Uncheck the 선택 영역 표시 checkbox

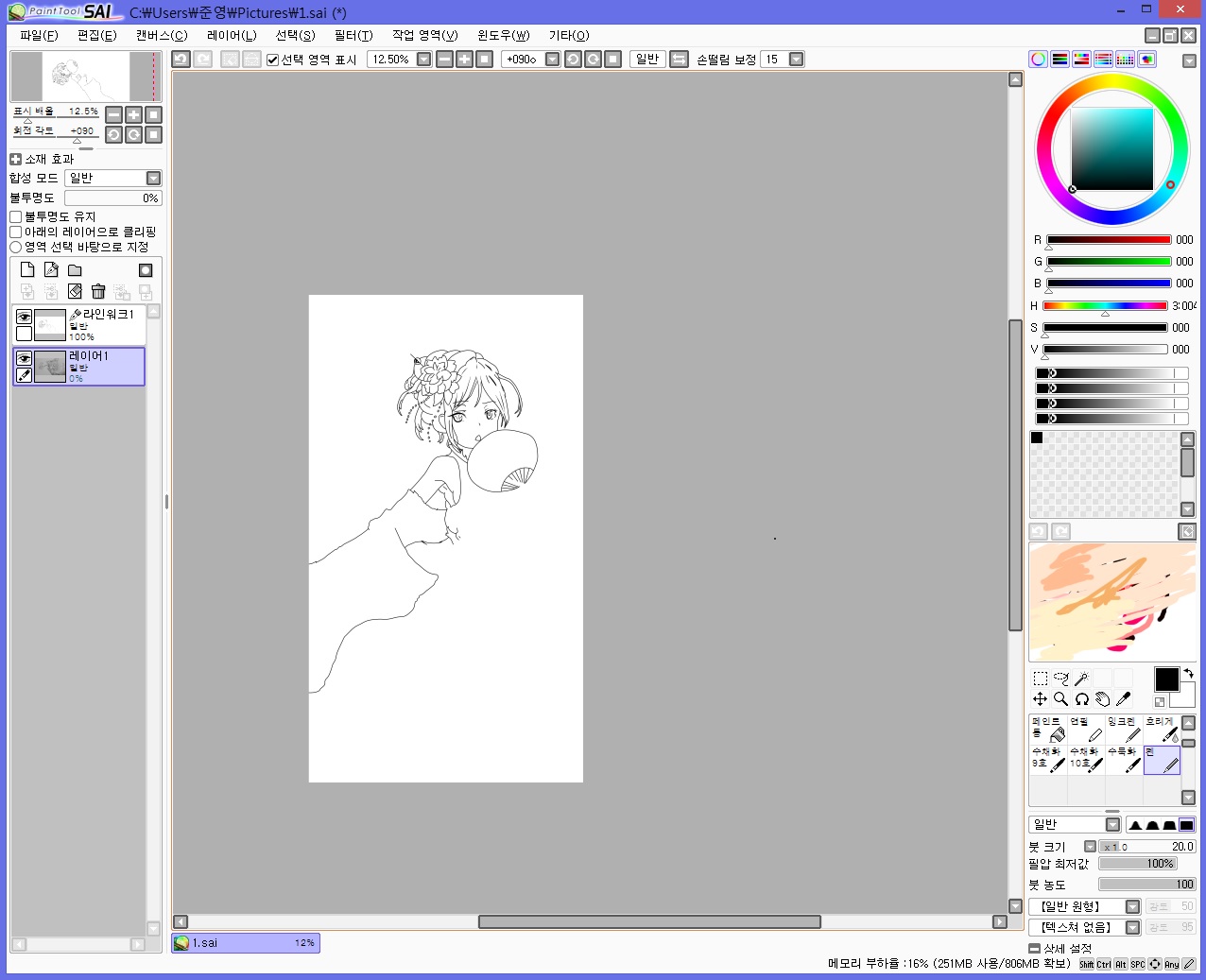[273, 60]
